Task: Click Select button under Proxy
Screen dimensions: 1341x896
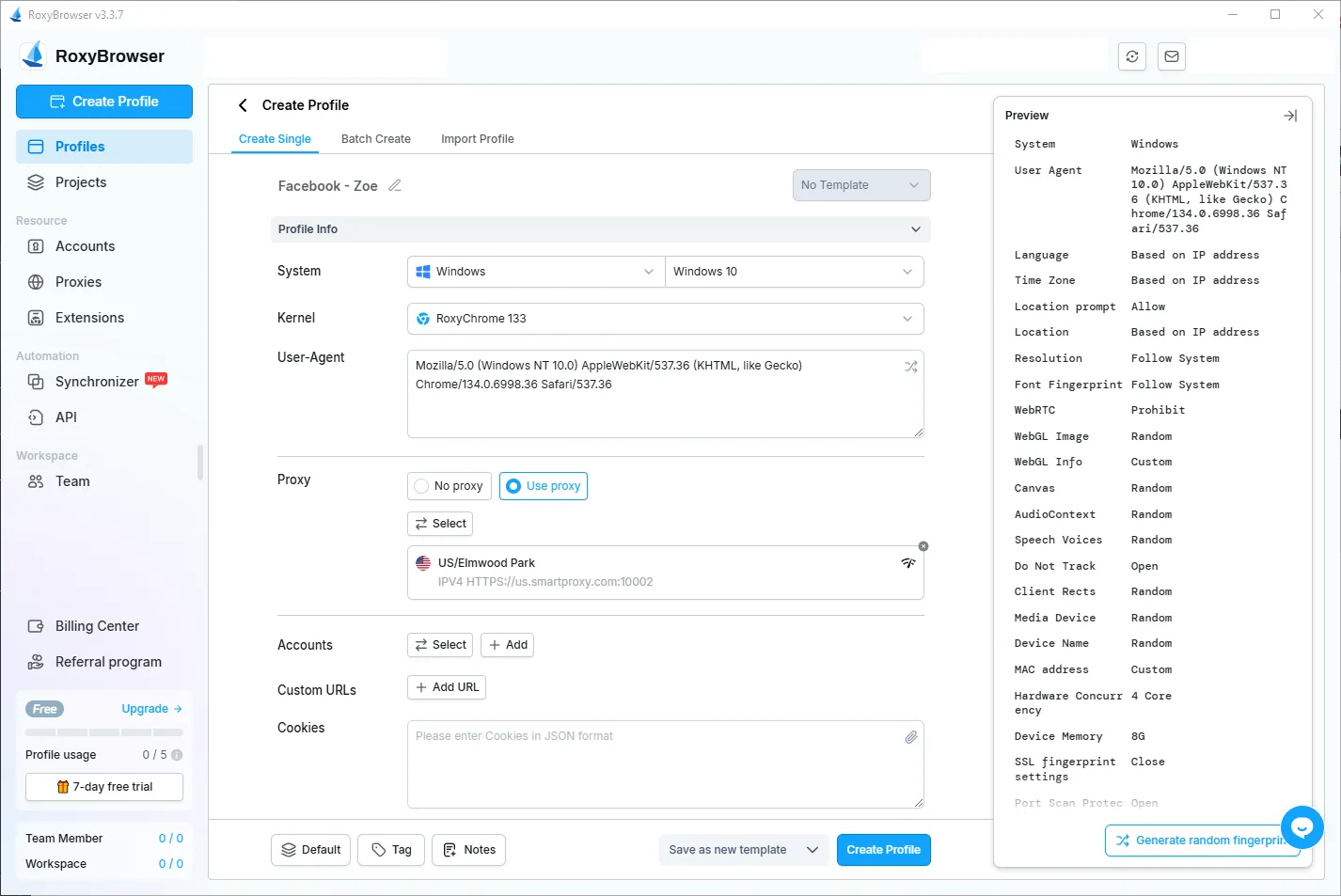Action: pyautogui.click(x=440, y=524)
